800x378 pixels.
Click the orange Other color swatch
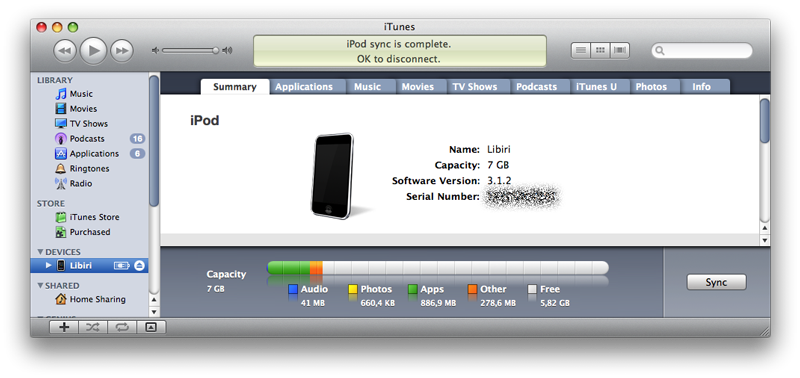[x=472, y=289]
